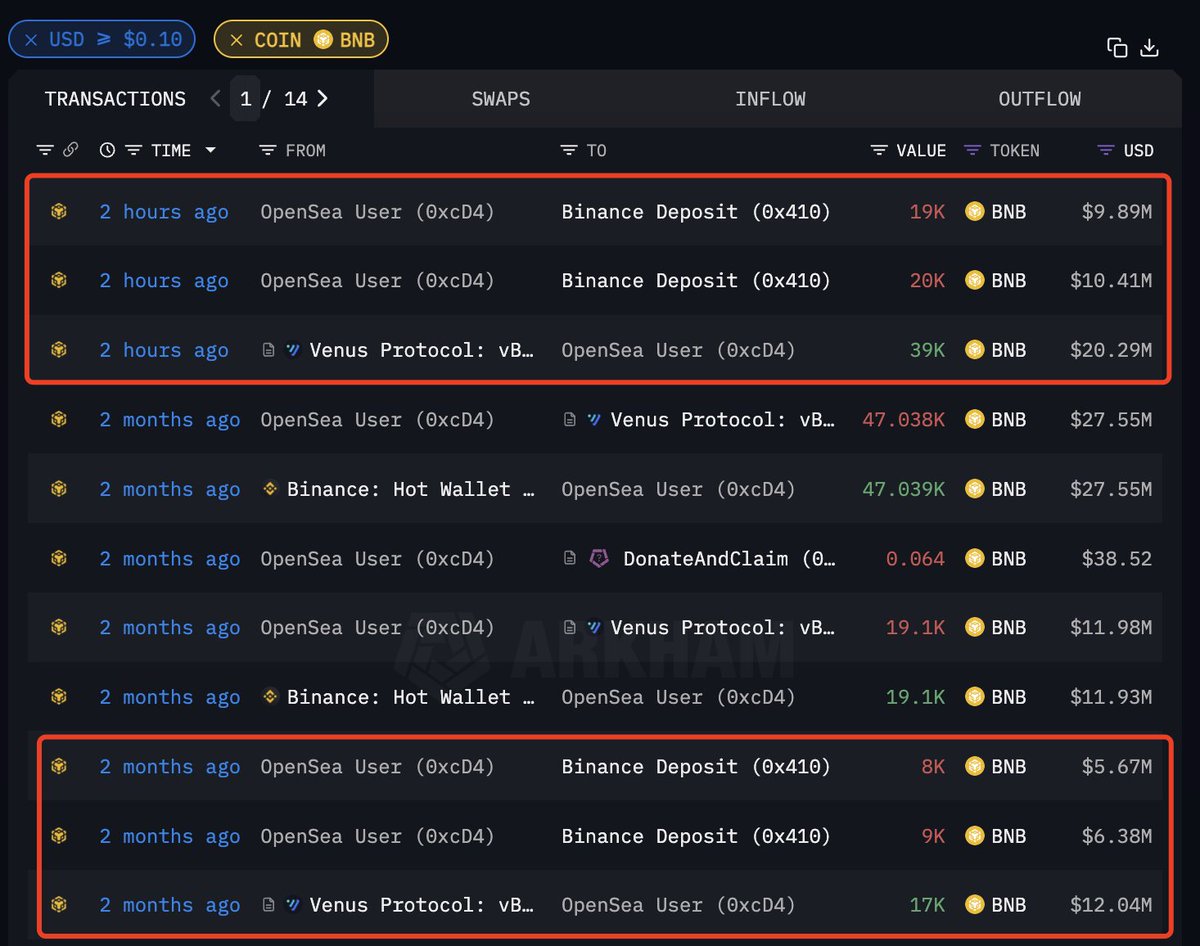Copy the table using the copy icon
This screenshot has height=946, width=1200.
coord(1117,47)
